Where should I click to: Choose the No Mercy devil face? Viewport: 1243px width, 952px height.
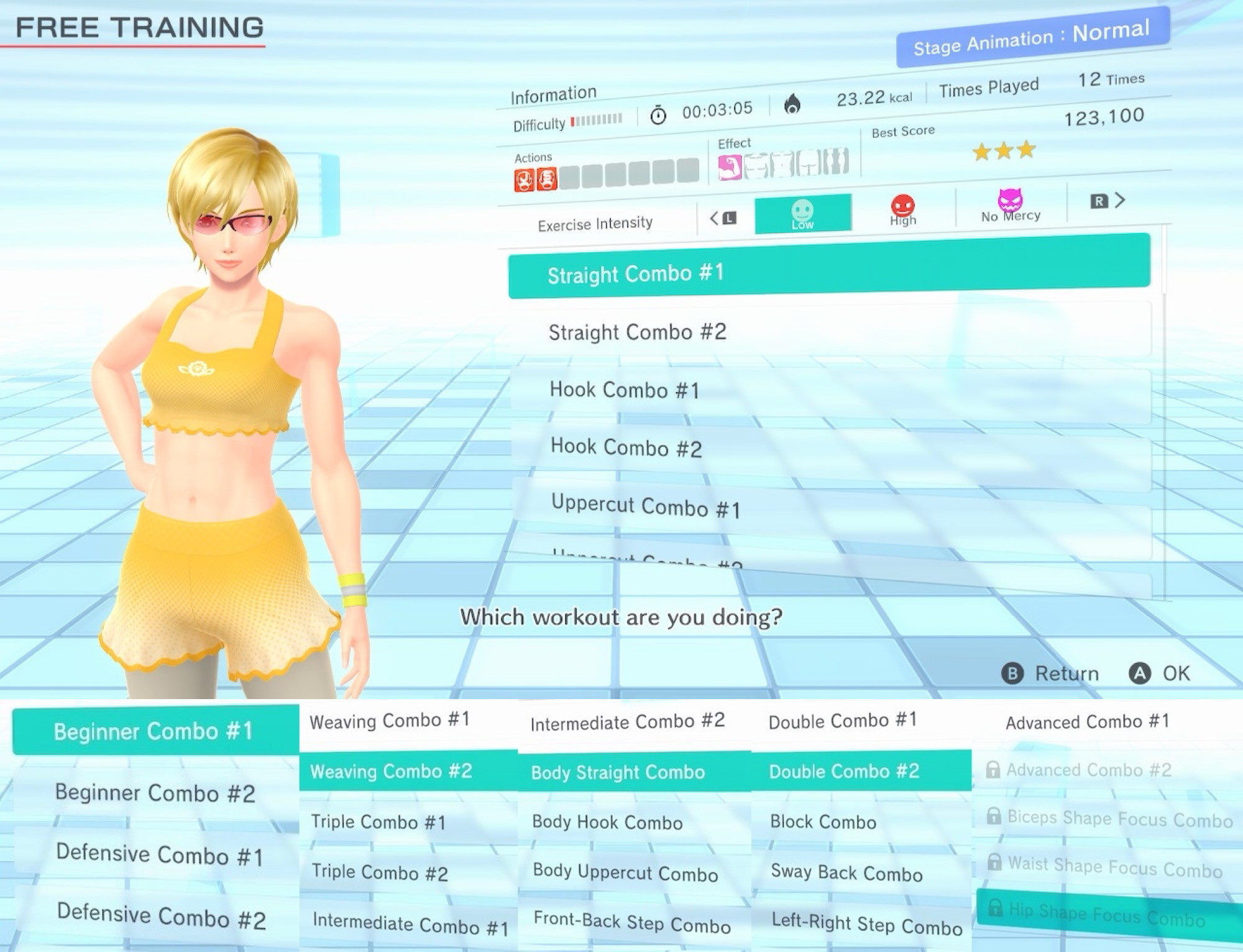point(1009,200)
